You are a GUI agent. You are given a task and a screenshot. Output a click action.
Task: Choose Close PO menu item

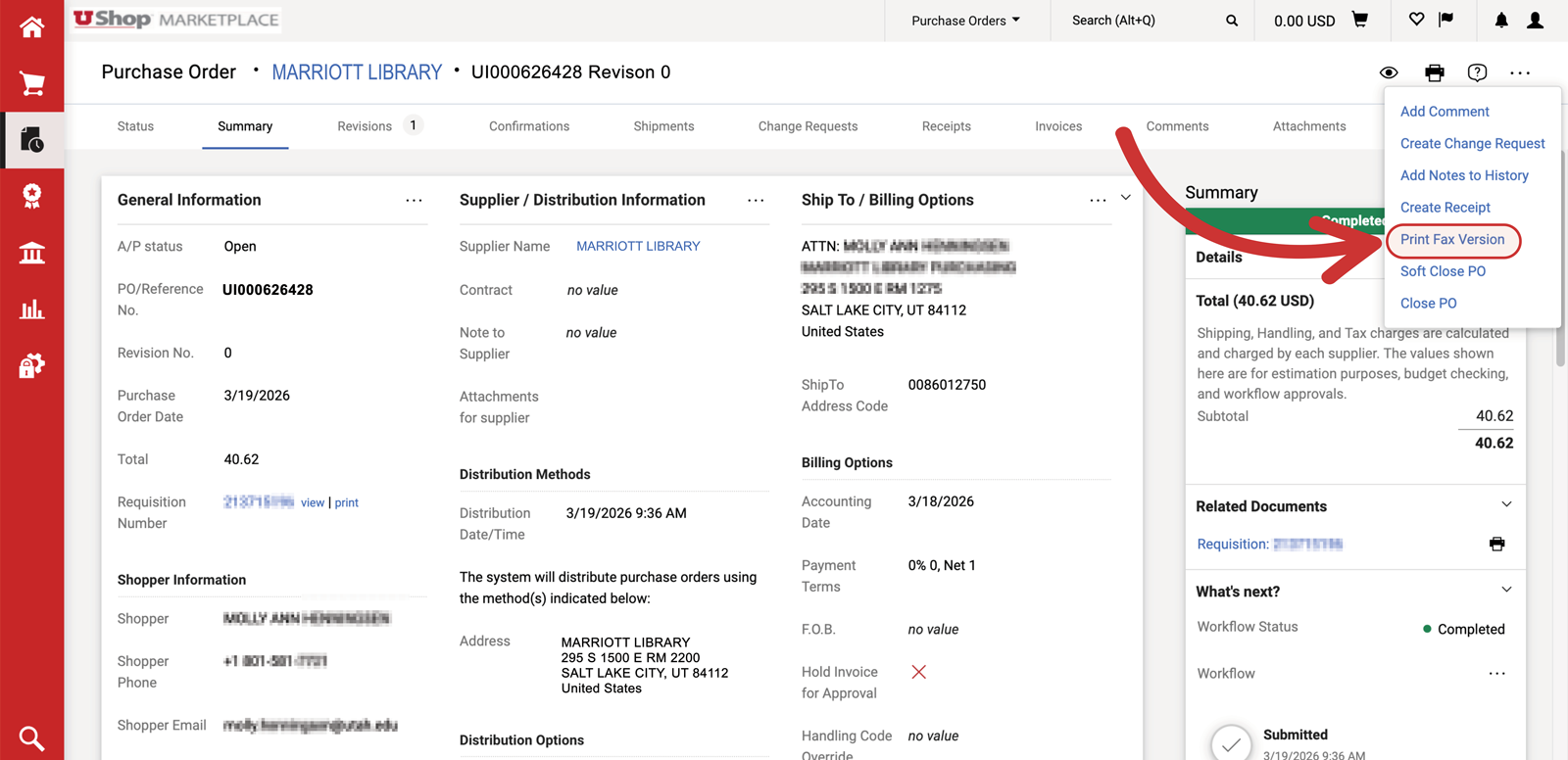pyautogui.click(x=1428, y=304)
